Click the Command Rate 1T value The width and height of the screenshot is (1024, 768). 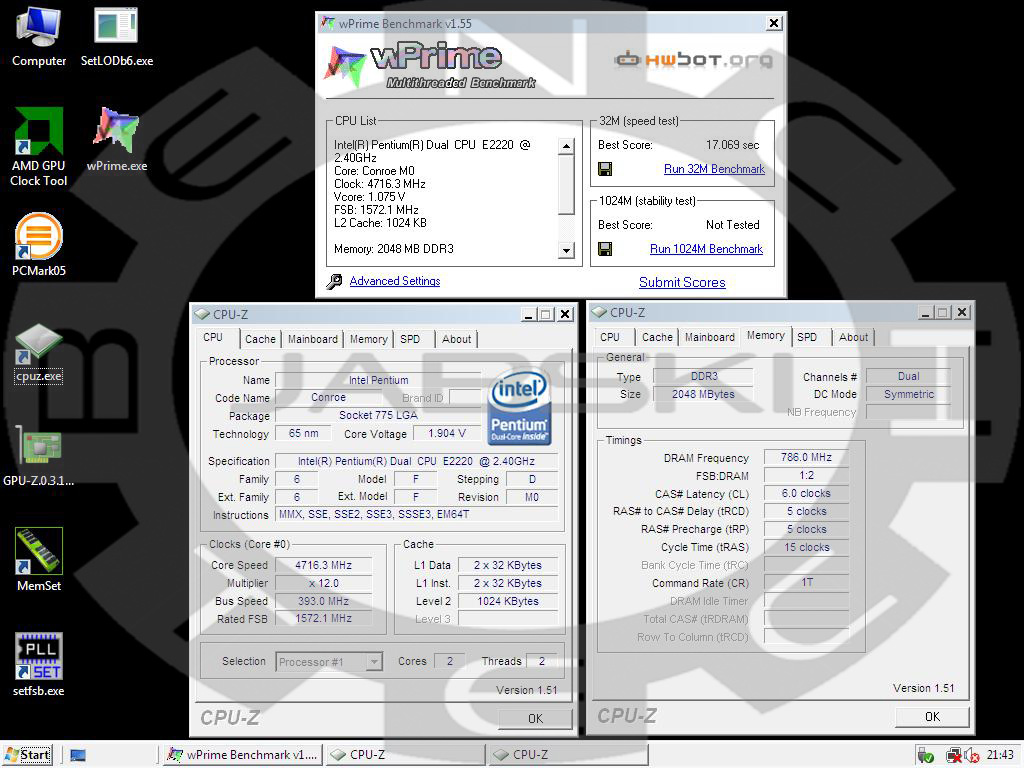[x=807, y=582]
